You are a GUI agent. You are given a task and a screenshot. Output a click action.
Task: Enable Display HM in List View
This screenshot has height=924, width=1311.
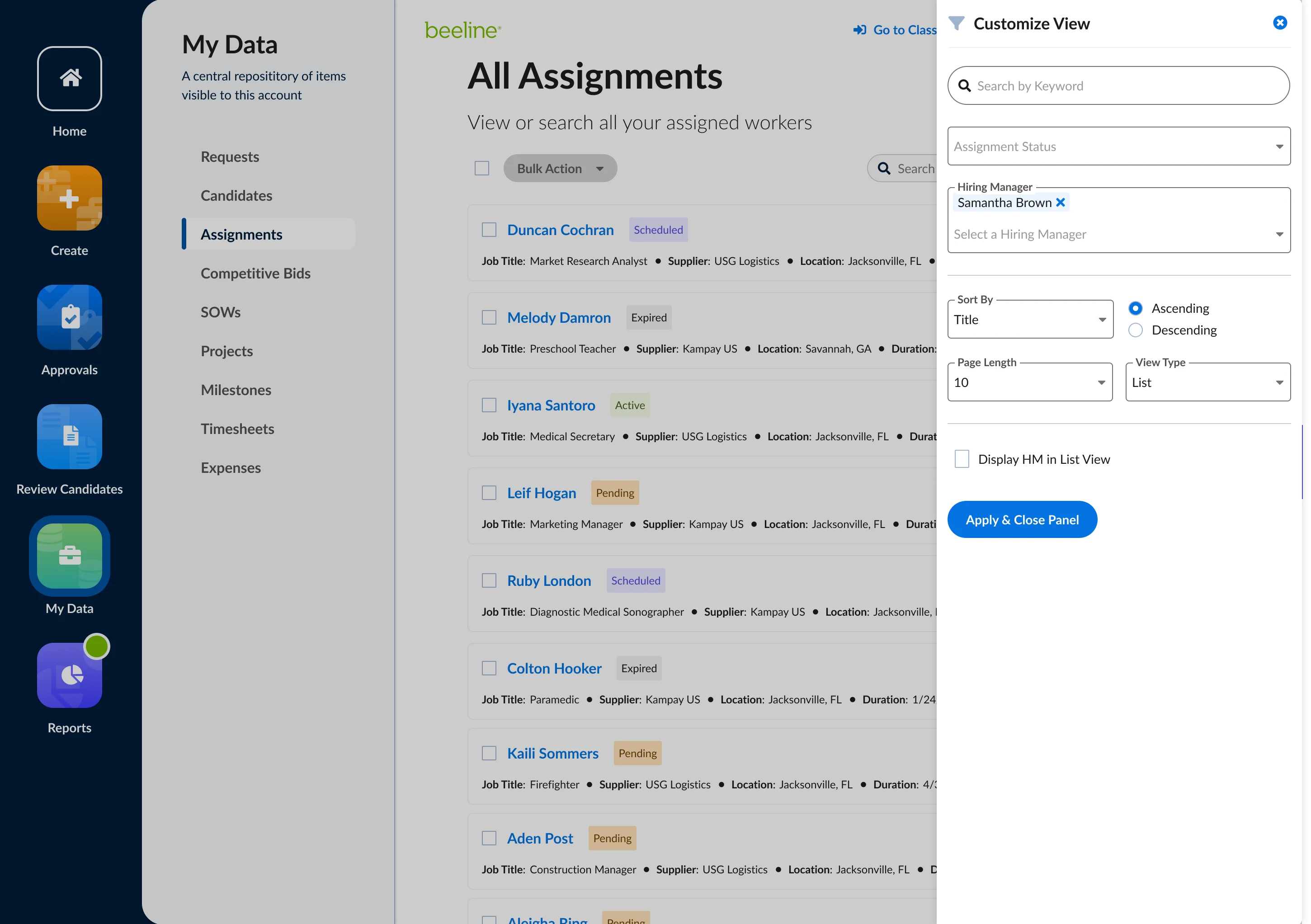click(962, 459)
